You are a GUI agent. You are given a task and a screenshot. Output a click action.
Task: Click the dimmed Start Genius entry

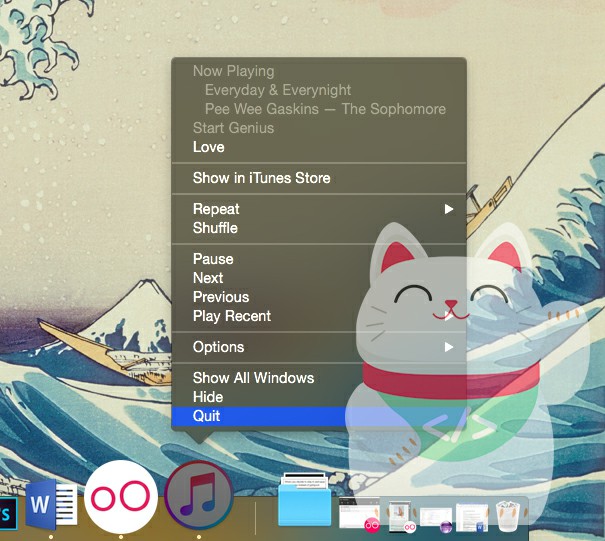[319, 128]
